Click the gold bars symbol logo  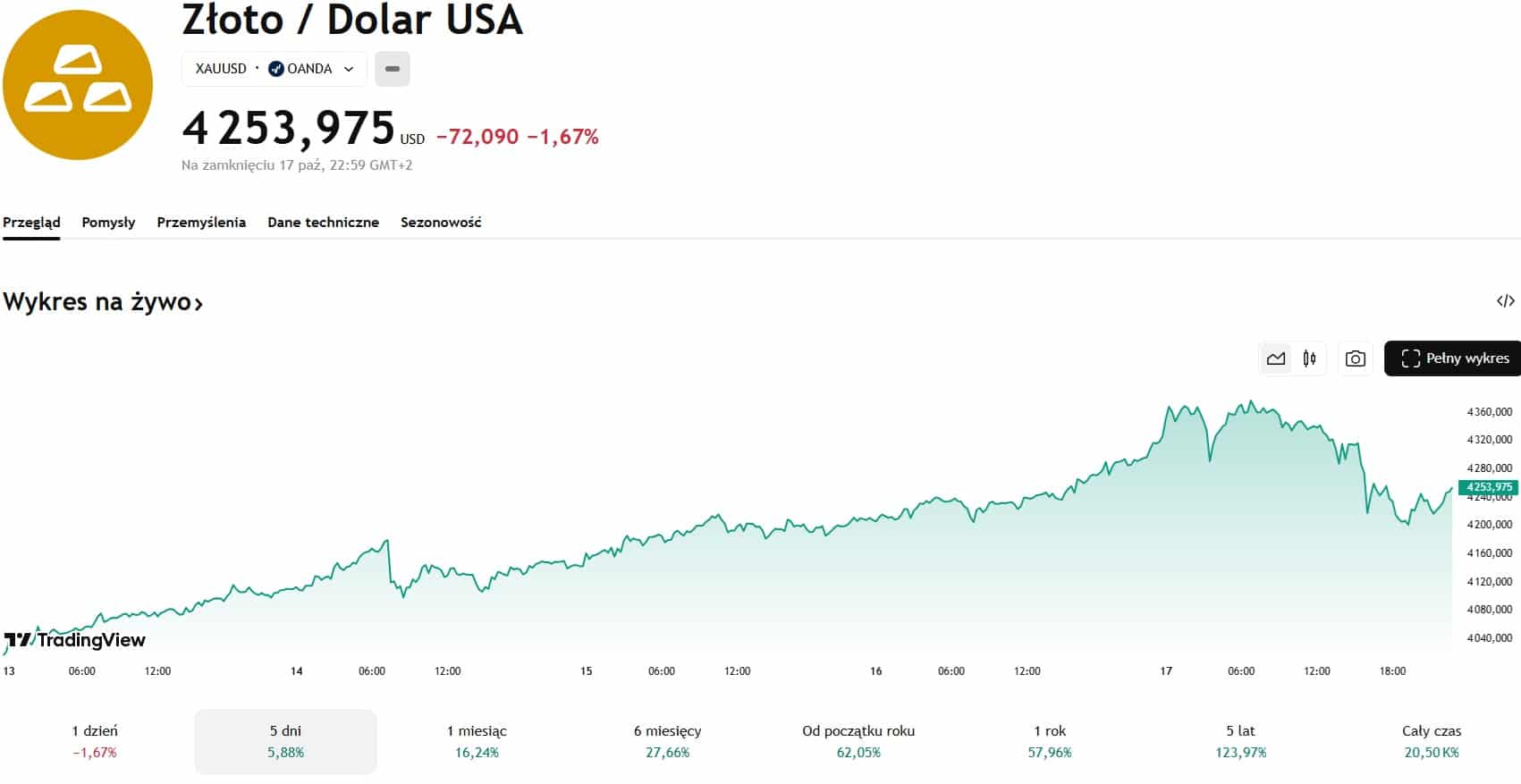78,85
